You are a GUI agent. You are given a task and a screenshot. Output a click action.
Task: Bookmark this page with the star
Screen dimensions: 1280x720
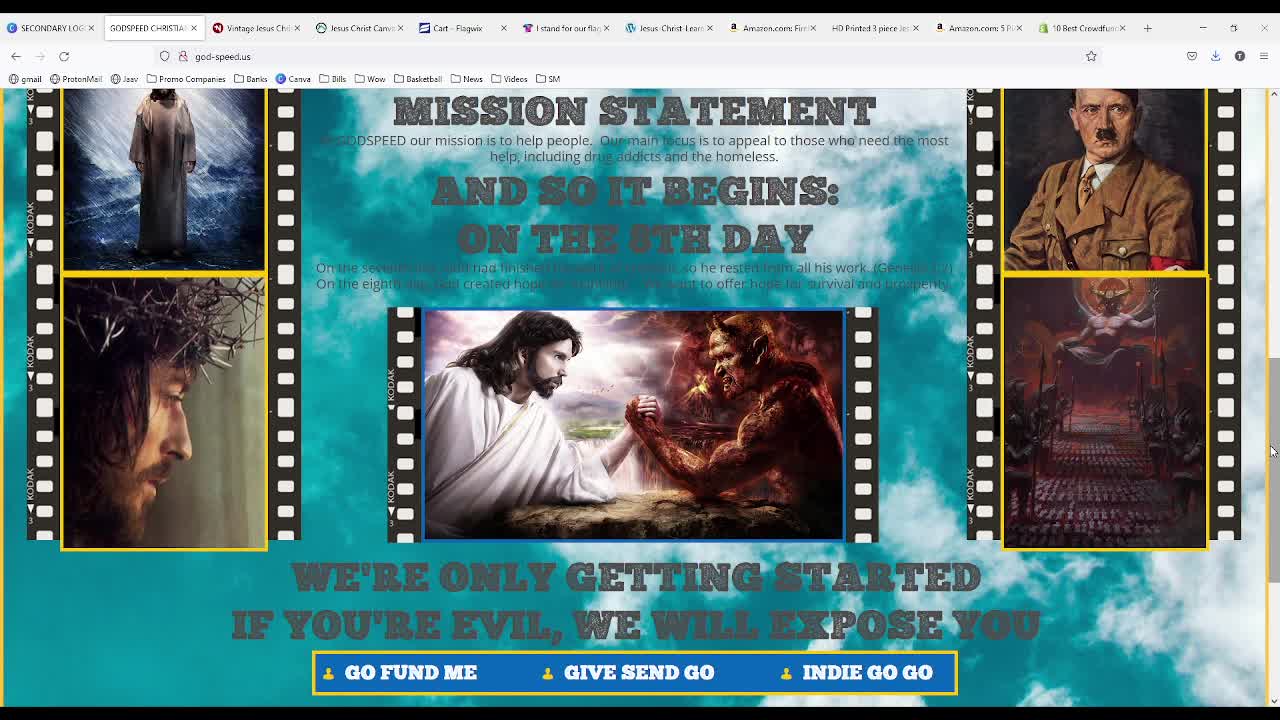pos(1091,56)
